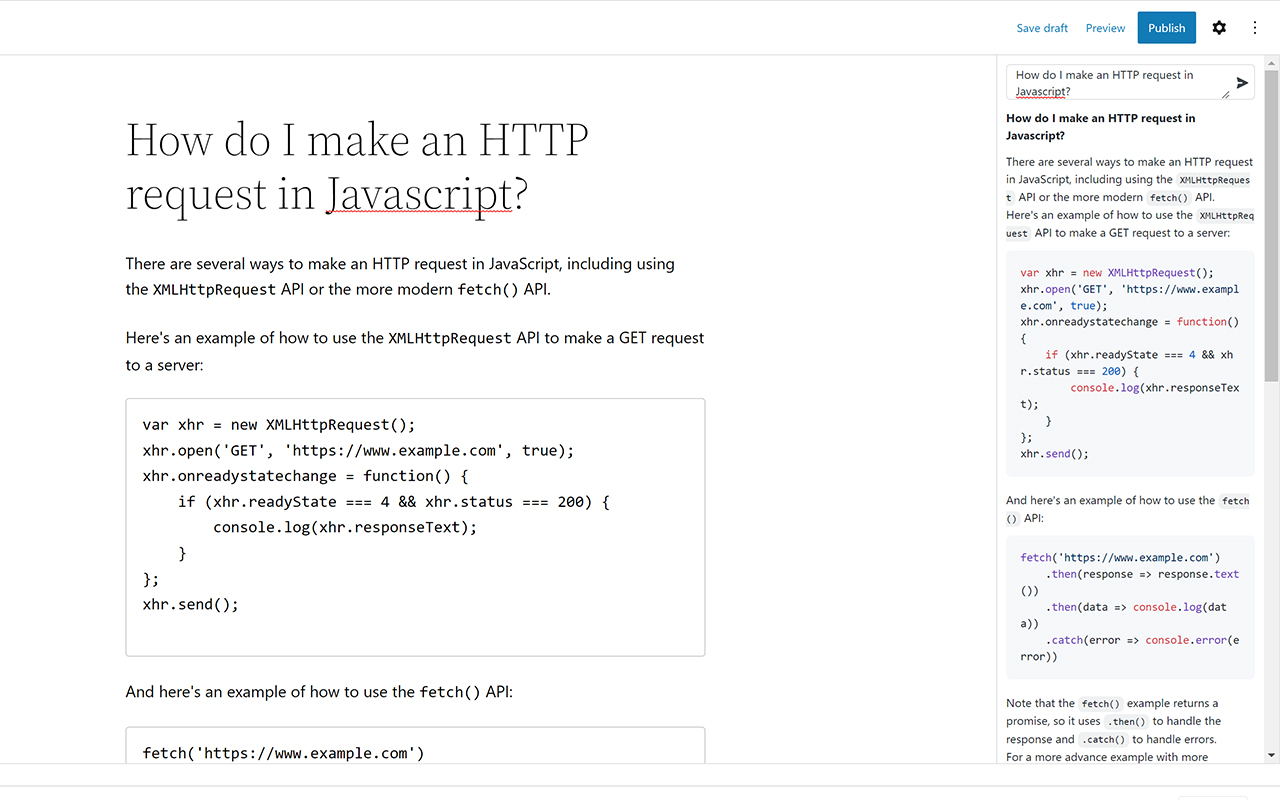Click fetch('https://www.example.com') line in editor
This screenshot has width=1280, height=800.
284,753
